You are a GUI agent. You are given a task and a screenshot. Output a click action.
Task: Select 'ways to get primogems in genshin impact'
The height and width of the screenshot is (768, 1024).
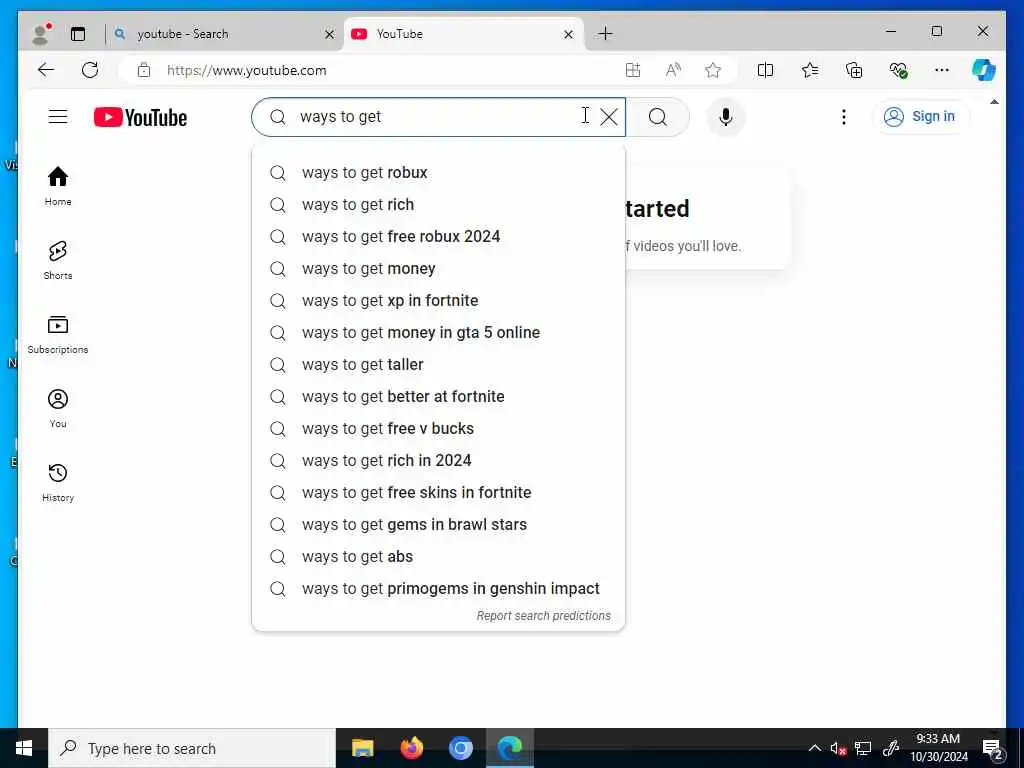pos(438,588)
